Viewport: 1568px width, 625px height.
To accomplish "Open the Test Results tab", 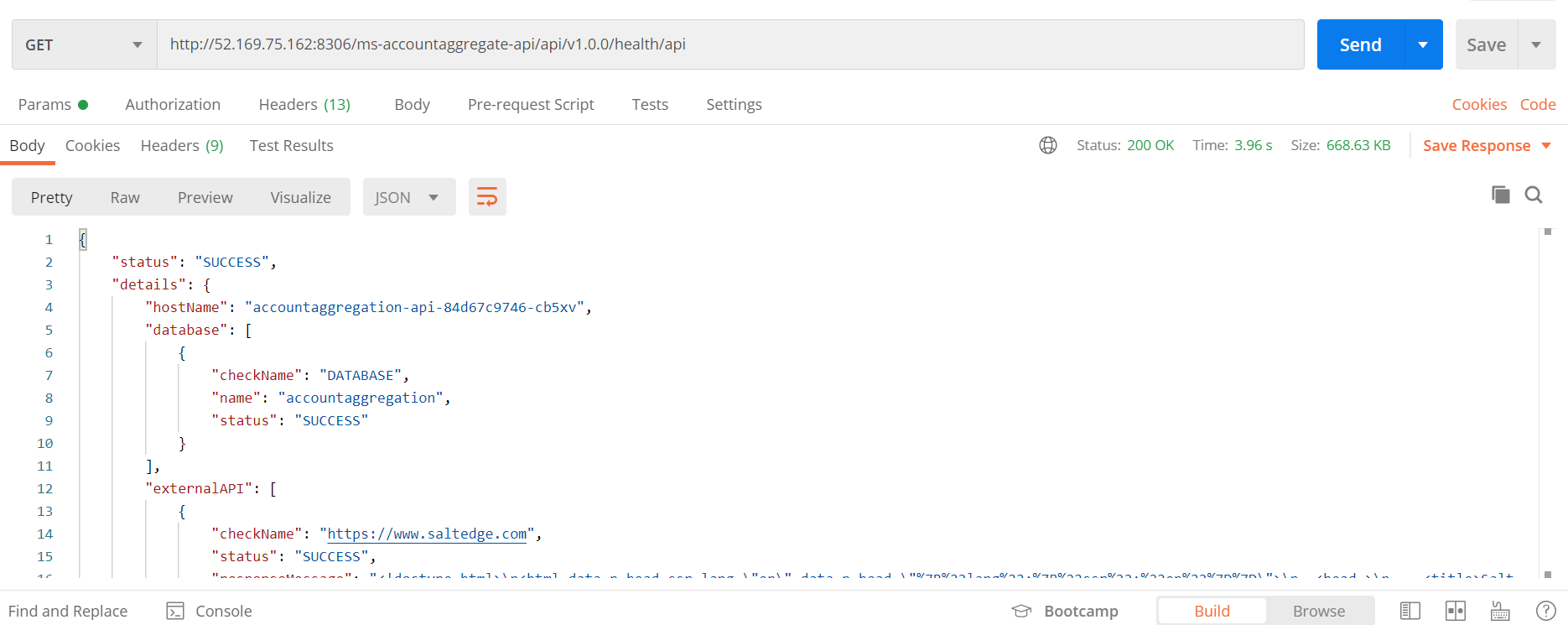I will click(291, 145).
